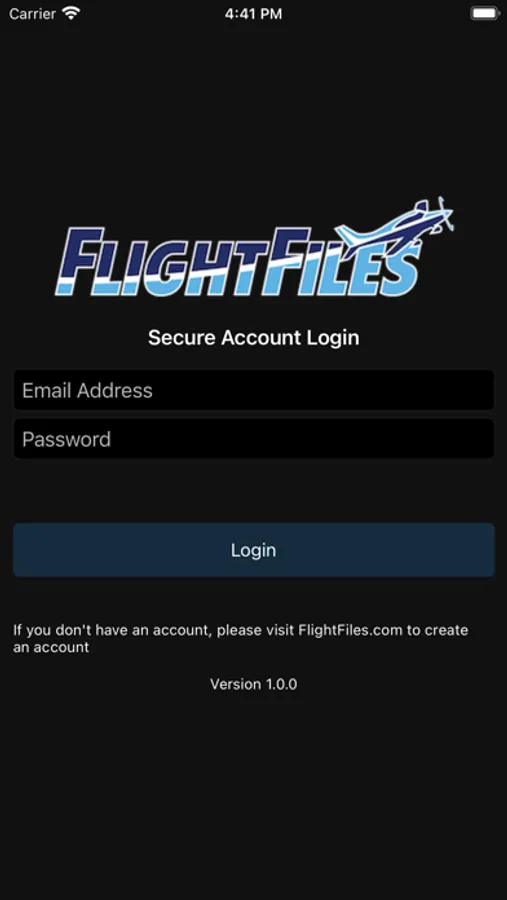Tap the airplane graphic in the logo
507x900 pixels.
click(x=394, y=222)
